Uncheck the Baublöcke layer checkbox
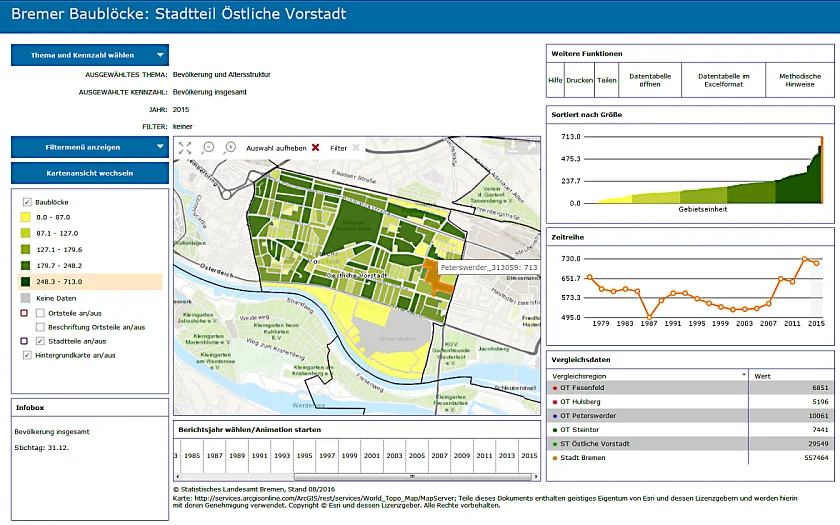The height and width of the screenshot is (525, 840). [x=27, y=202]
